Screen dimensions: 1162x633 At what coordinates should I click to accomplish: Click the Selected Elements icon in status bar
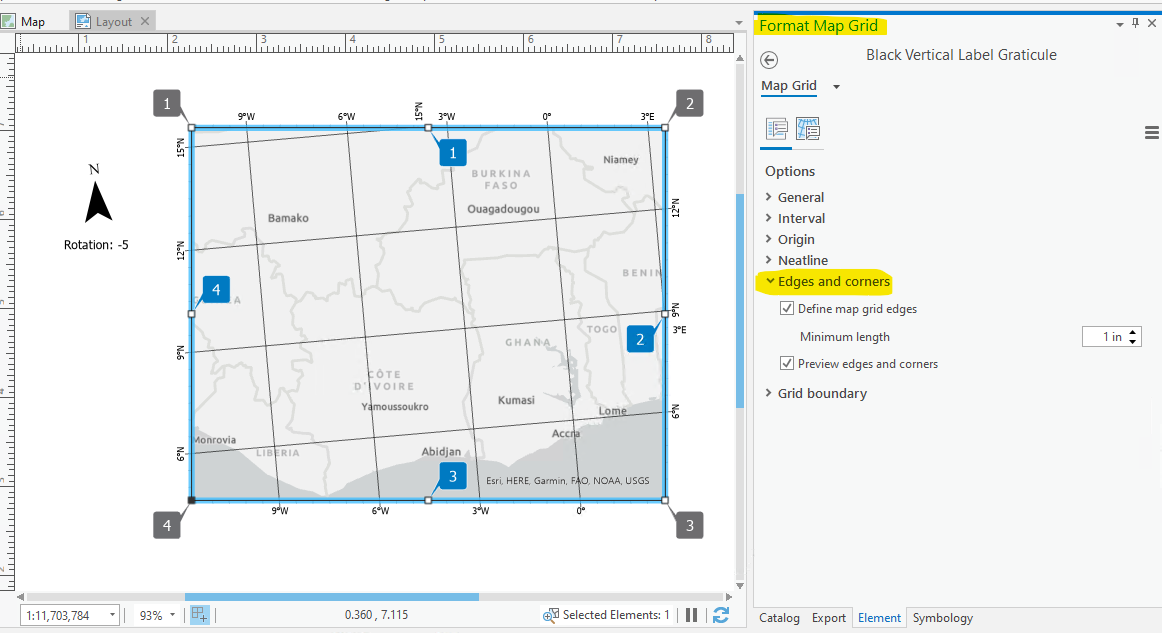click(549, 614)
